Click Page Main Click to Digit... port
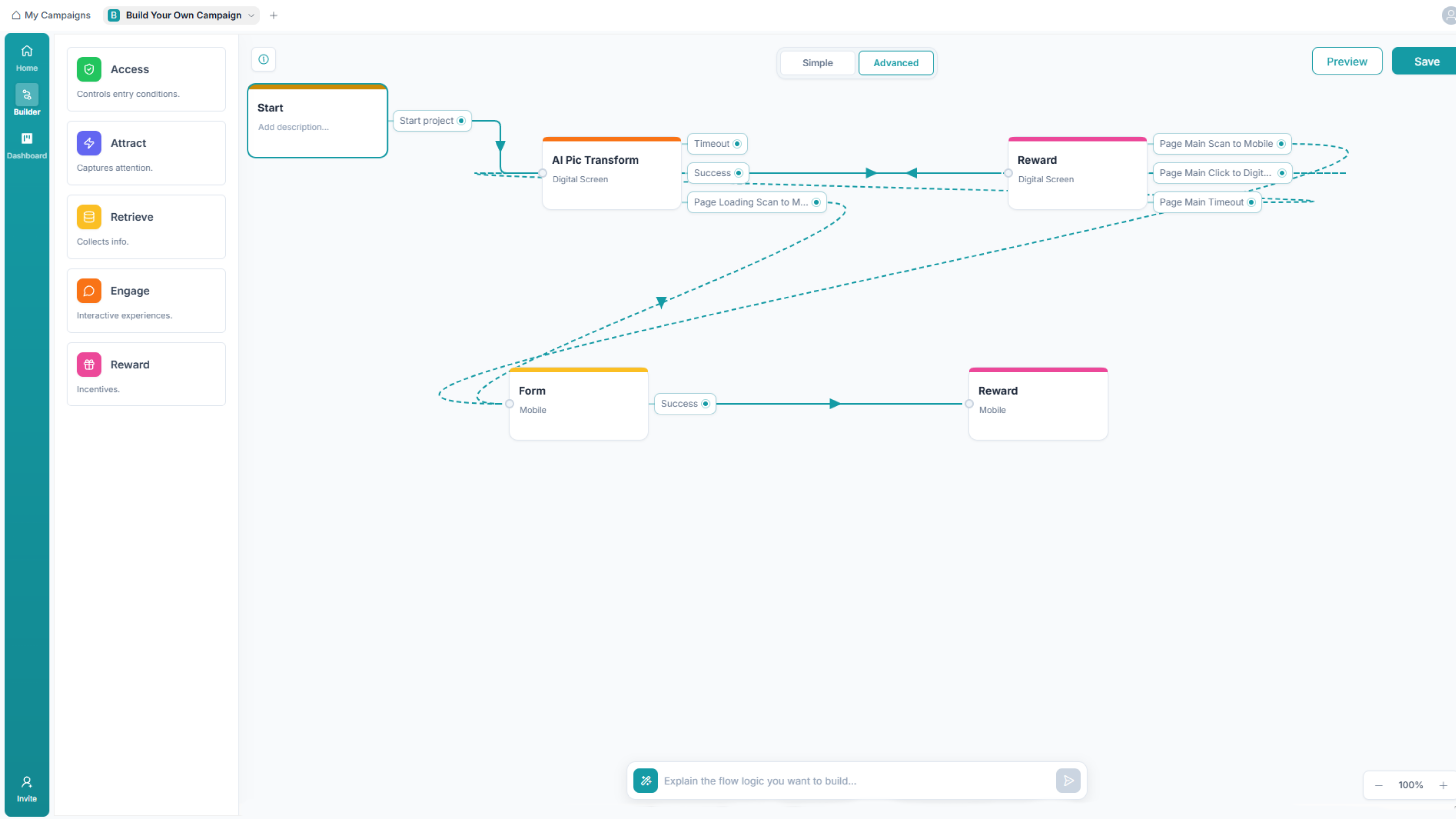The image size is (1456, 819). pos(1282,173)
